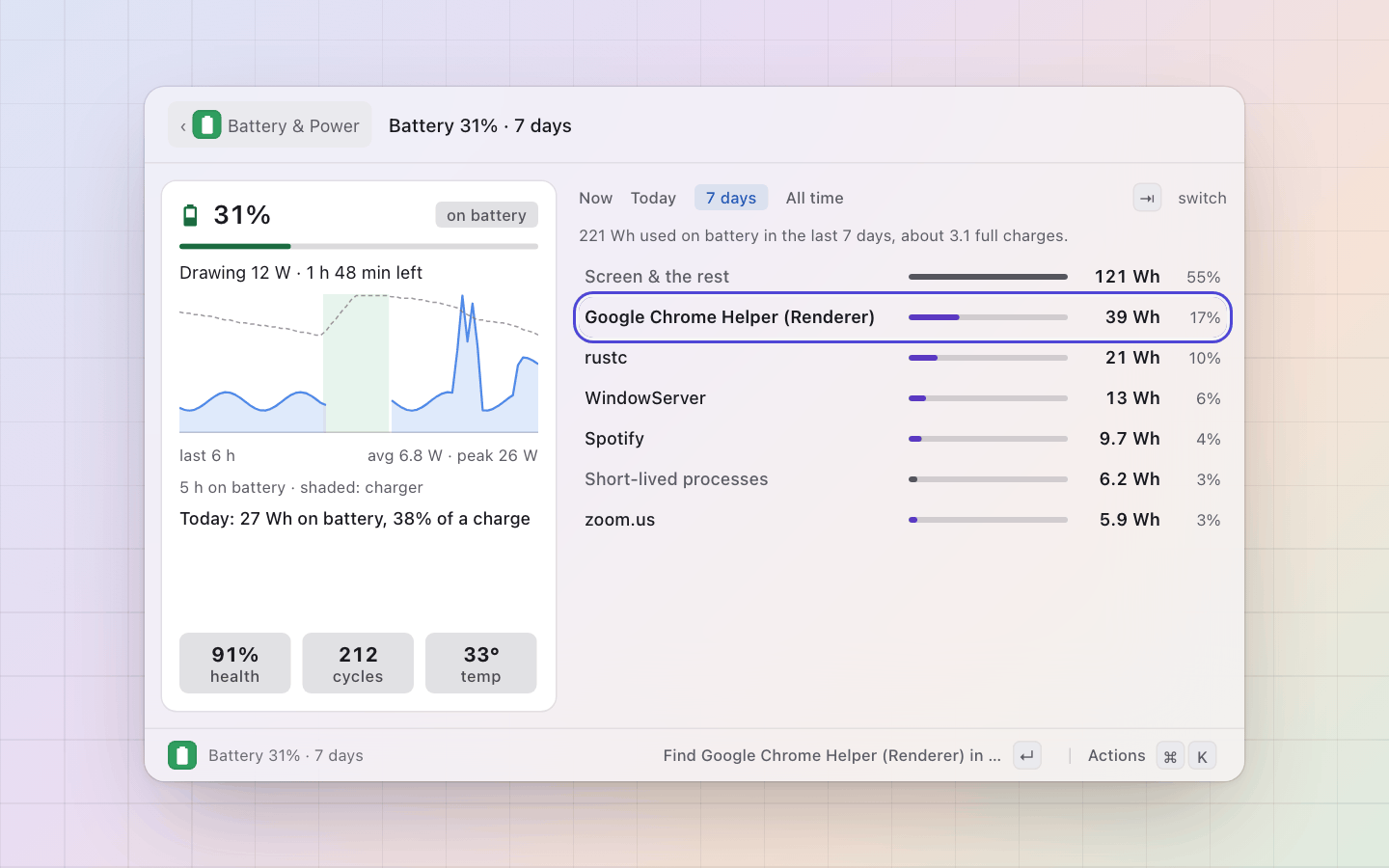
Task: Select the WindowServer row
Action: [x=903, y=398]
